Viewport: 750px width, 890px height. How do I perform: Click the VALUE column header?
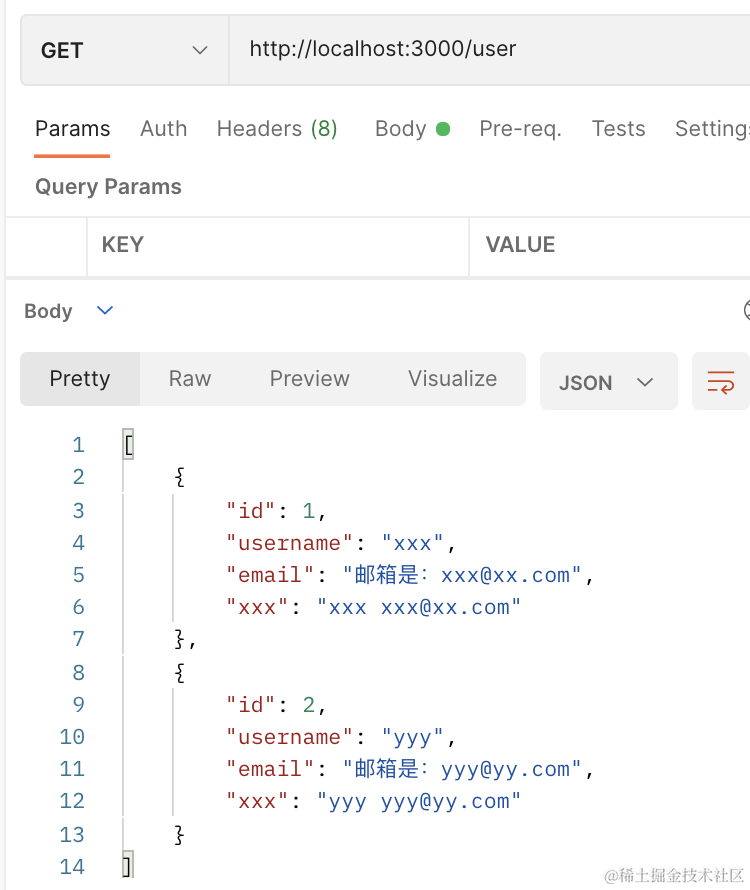pos(520,245)
